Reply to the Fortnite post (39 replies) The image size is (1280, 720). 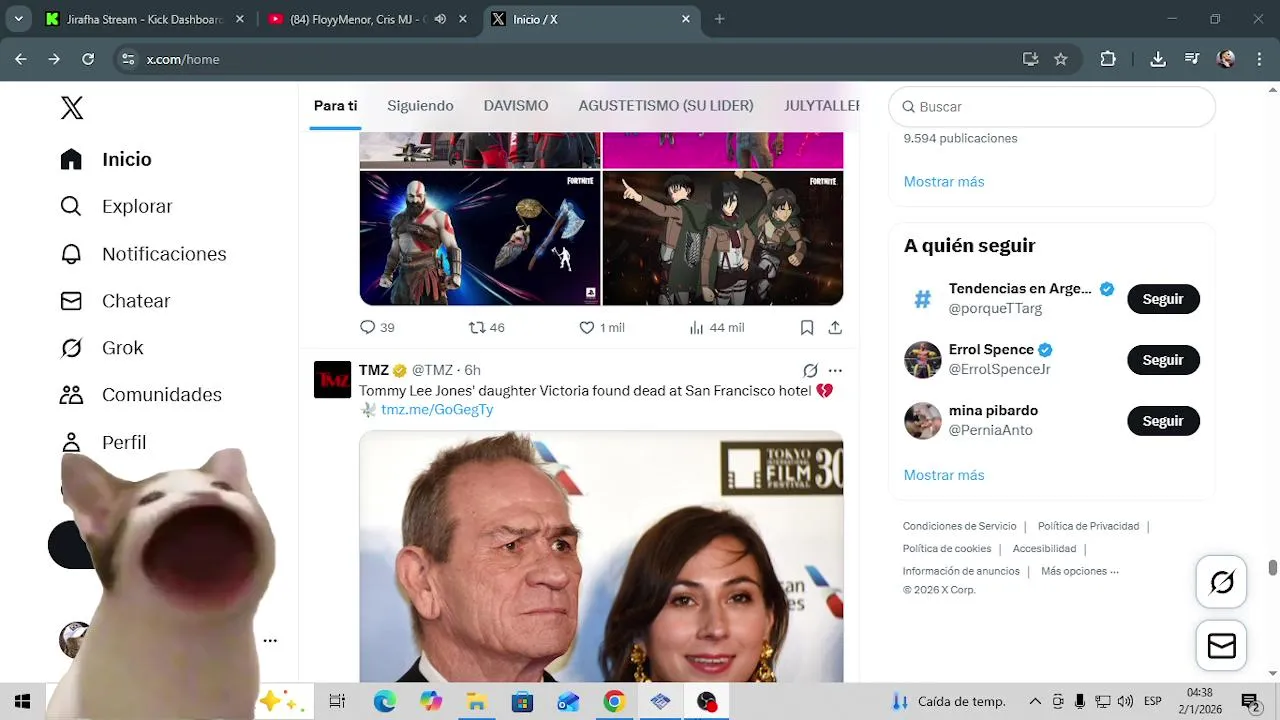[x=377, y=327]
